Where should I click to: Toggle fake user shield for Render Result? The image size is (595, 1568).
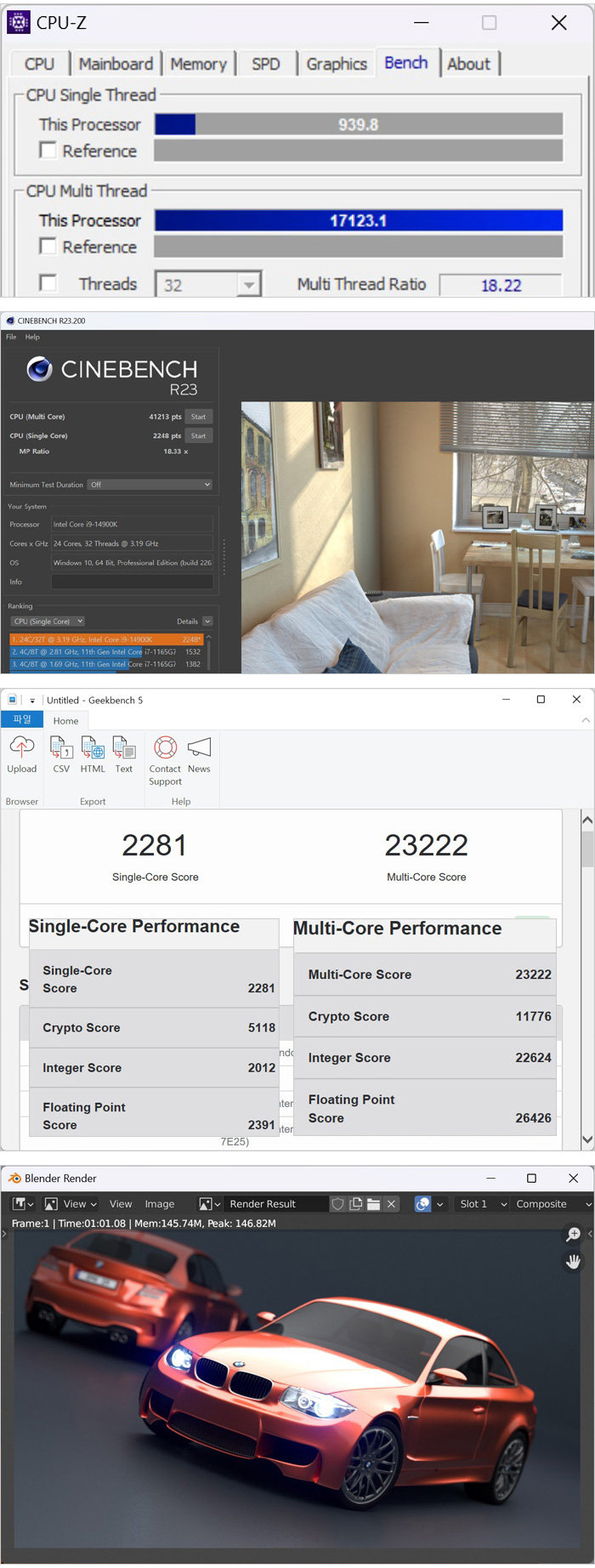(x=338, y=1204)
